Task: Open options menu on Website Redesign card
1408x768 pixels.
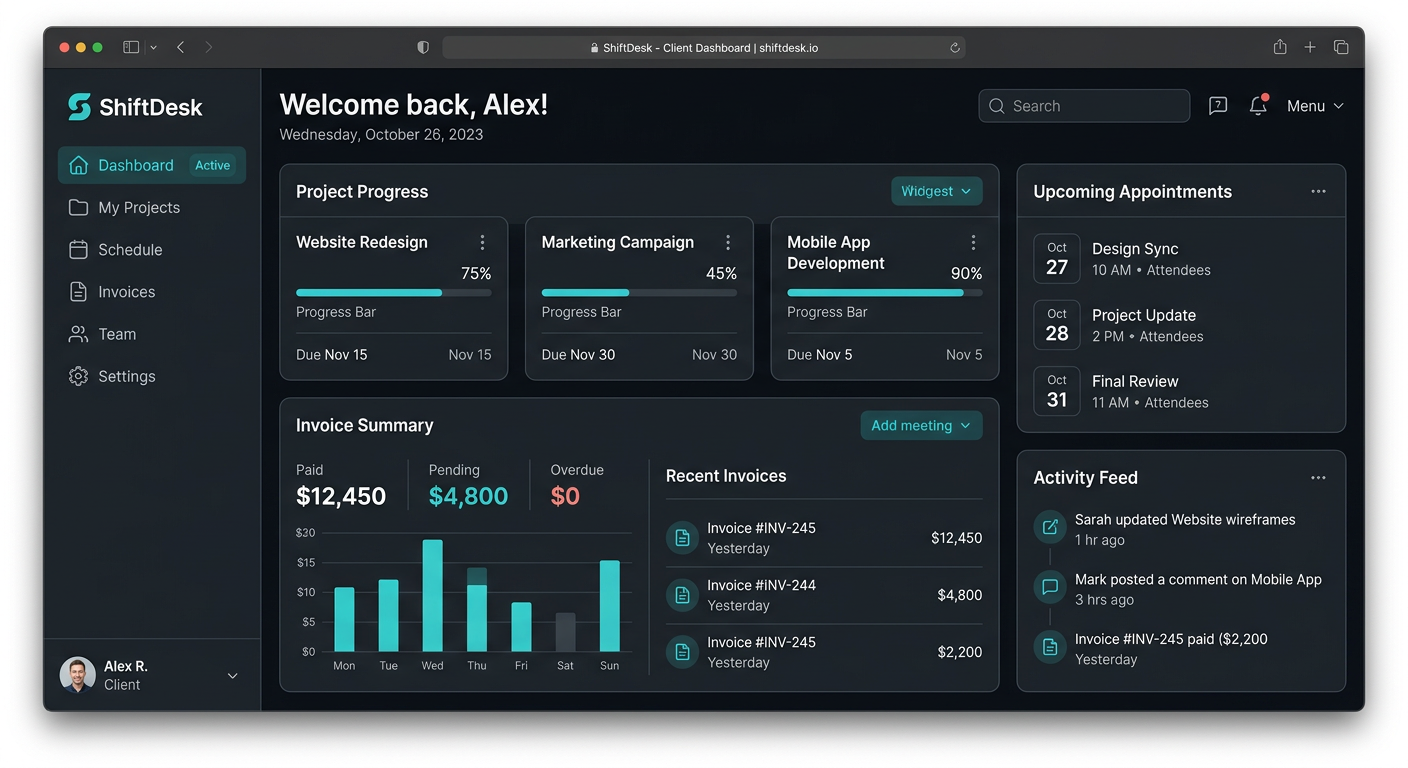Action: tap(482, 242)
